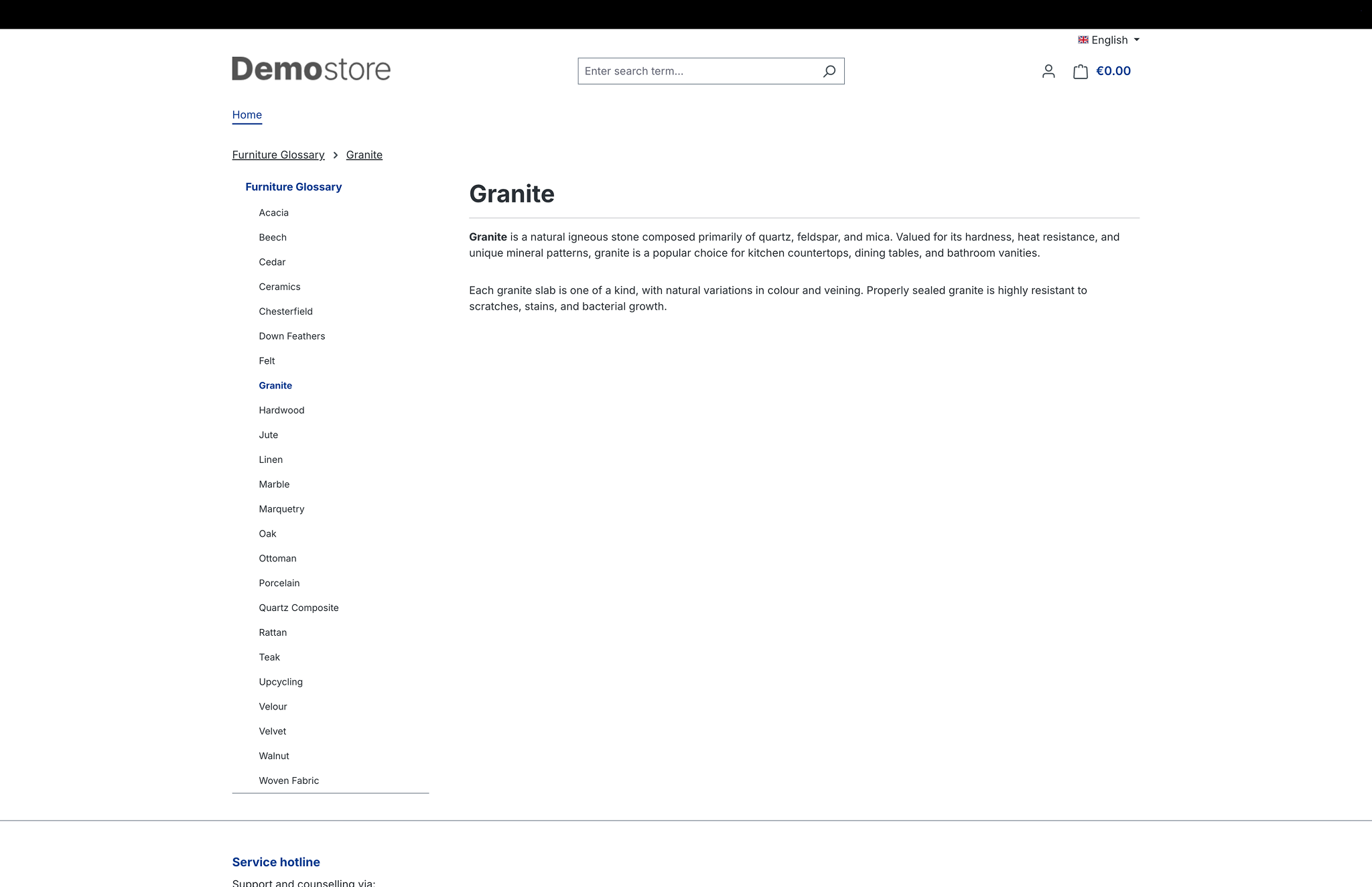Select Velvet in the sidebar
Screen dimensions: 1372x887
tap(272, 732)
